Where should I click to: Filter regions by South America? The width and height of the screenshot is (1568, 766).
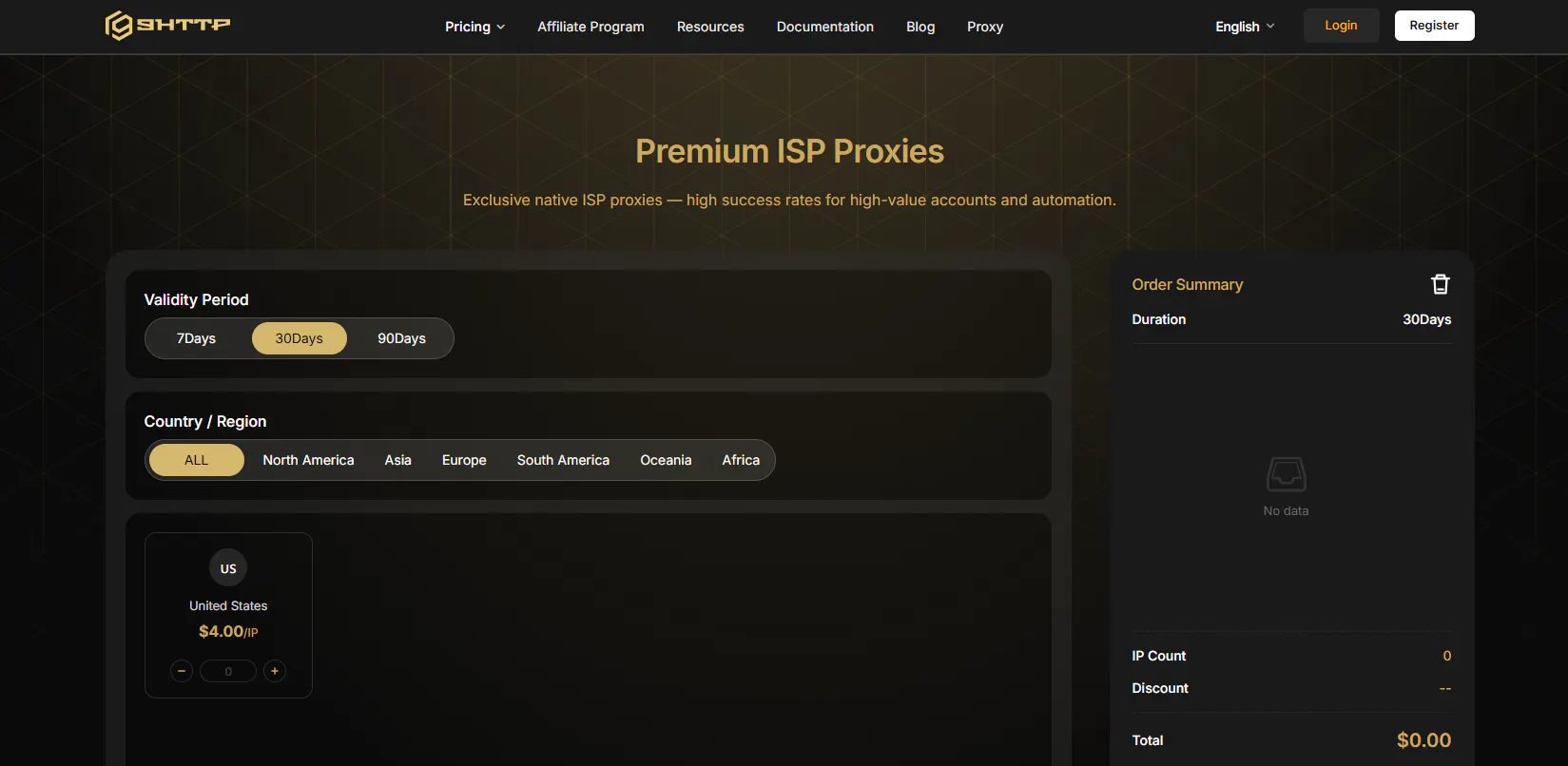click(x=563, y=460)
